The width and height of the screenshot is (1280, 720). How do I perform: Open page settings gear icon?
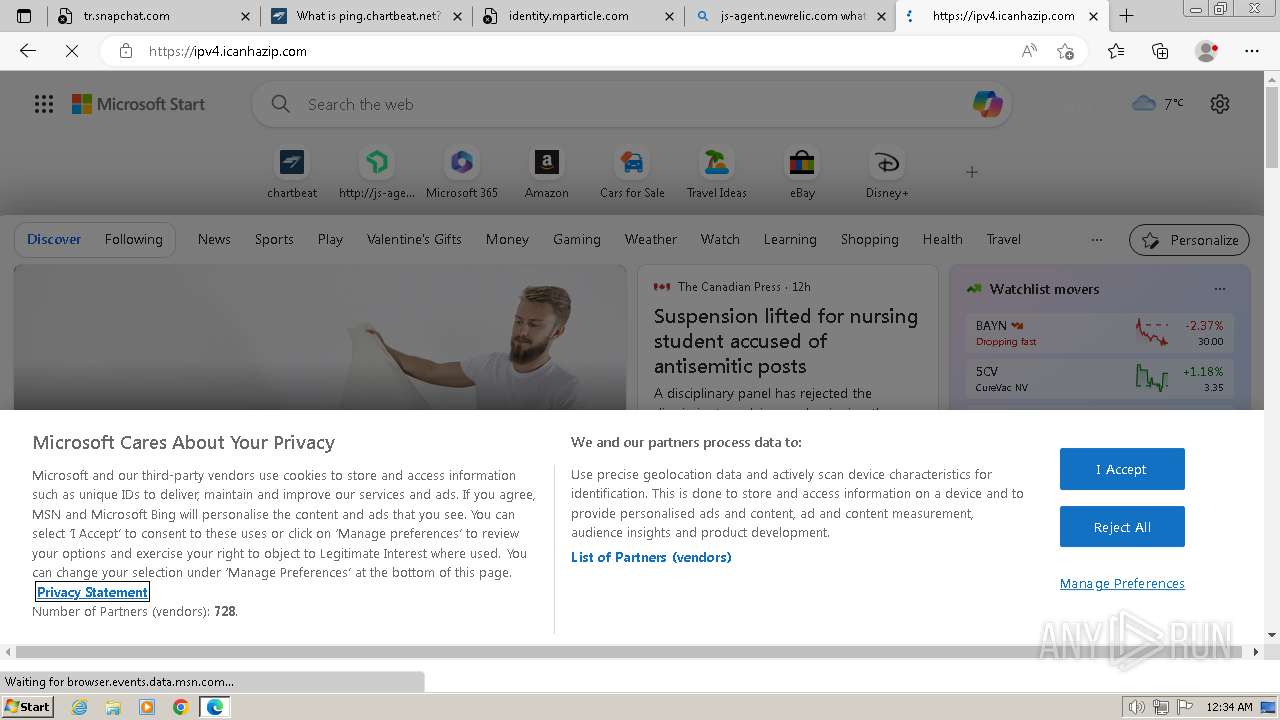pyautogui.click(x=1220, y=104)
